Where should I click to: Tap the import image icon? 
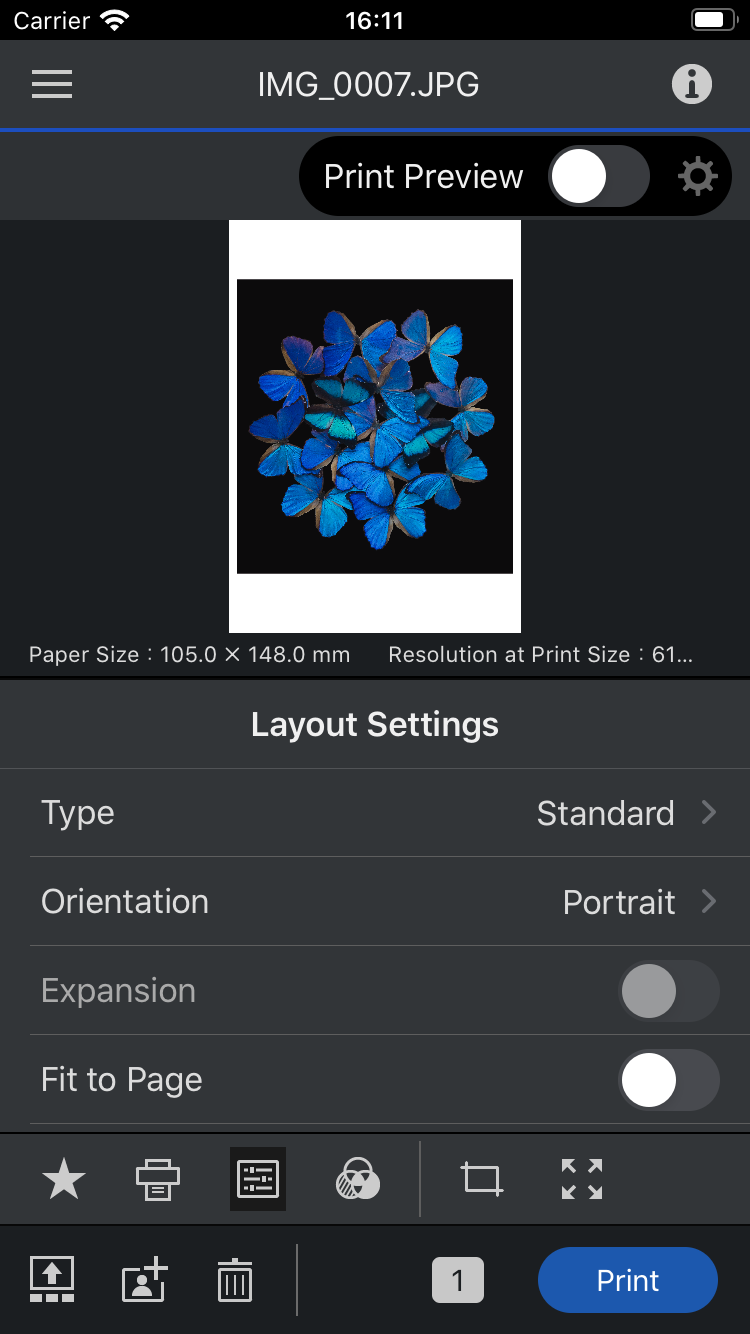(x=52, y=1280)
